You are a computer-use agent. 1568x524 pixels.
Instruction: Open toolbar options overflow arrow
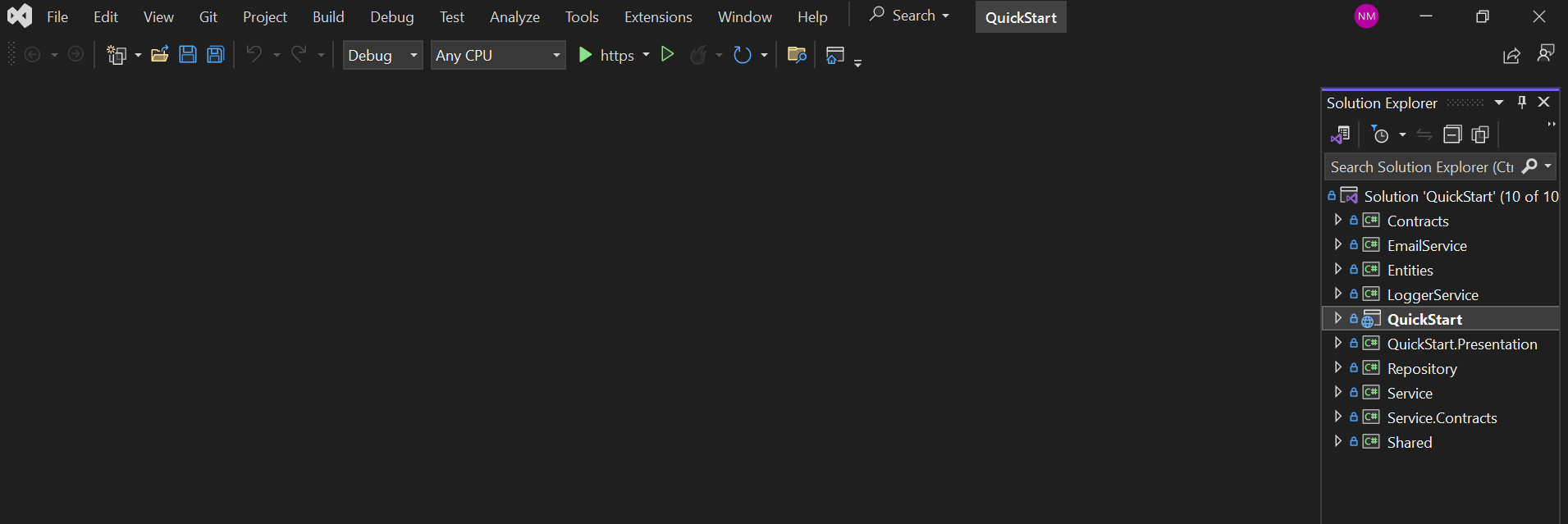tap(857, 62)
